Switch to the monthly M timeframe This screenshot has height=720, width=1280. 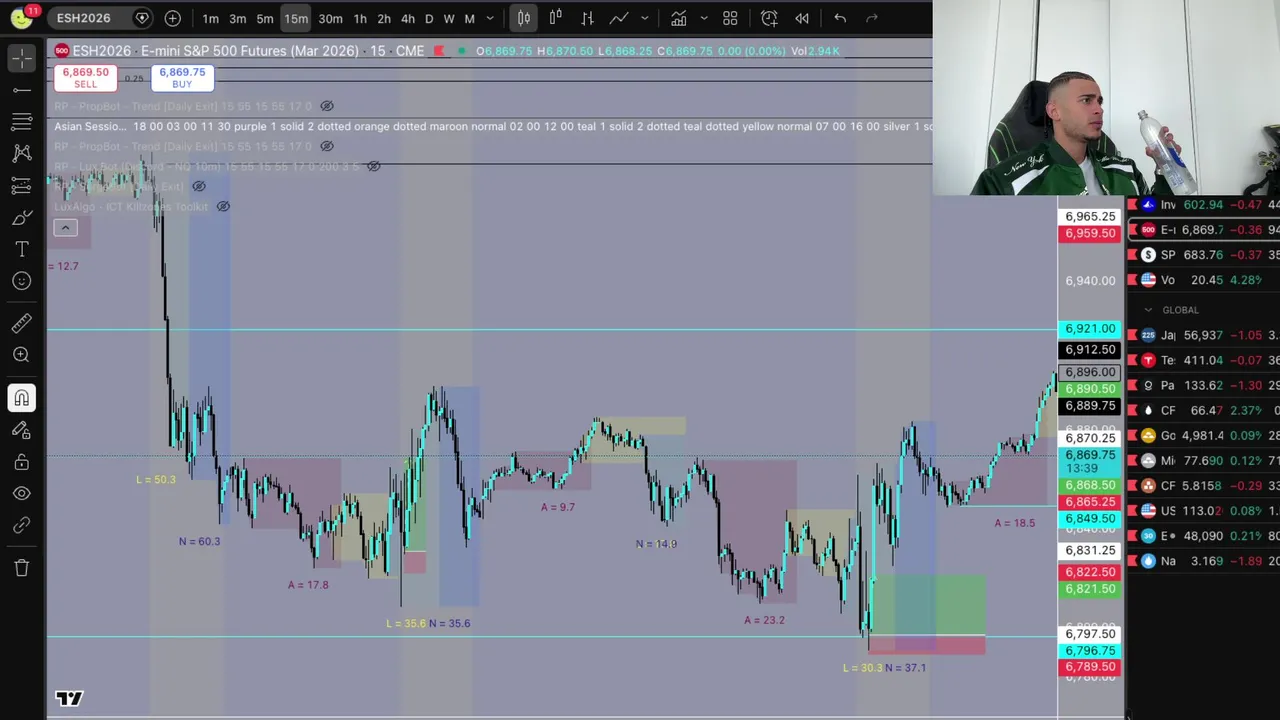pos(469,18)
